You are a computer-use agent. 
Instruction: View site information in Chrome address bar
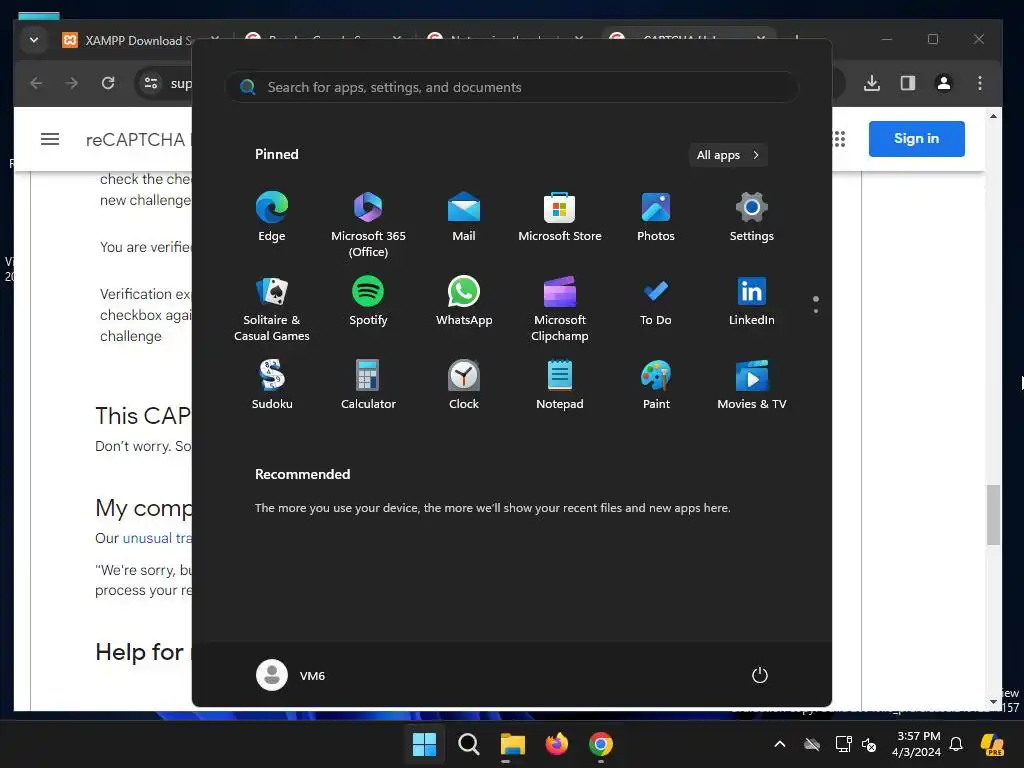pos(151,83)
